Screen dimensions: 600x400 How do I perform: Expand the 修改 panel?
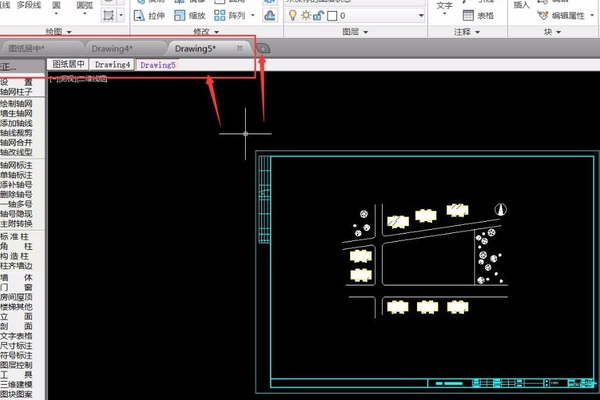point(206,32)
